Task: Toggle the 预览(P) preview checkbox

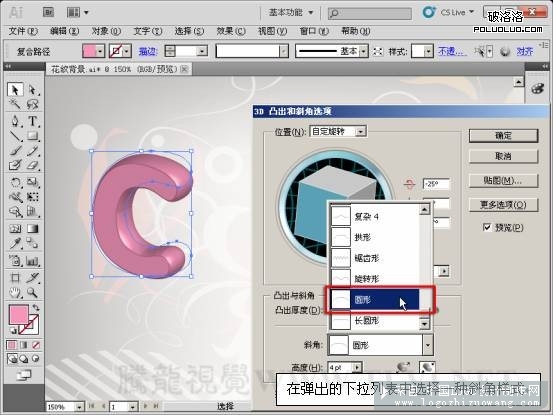Action: tap(487, 227)
